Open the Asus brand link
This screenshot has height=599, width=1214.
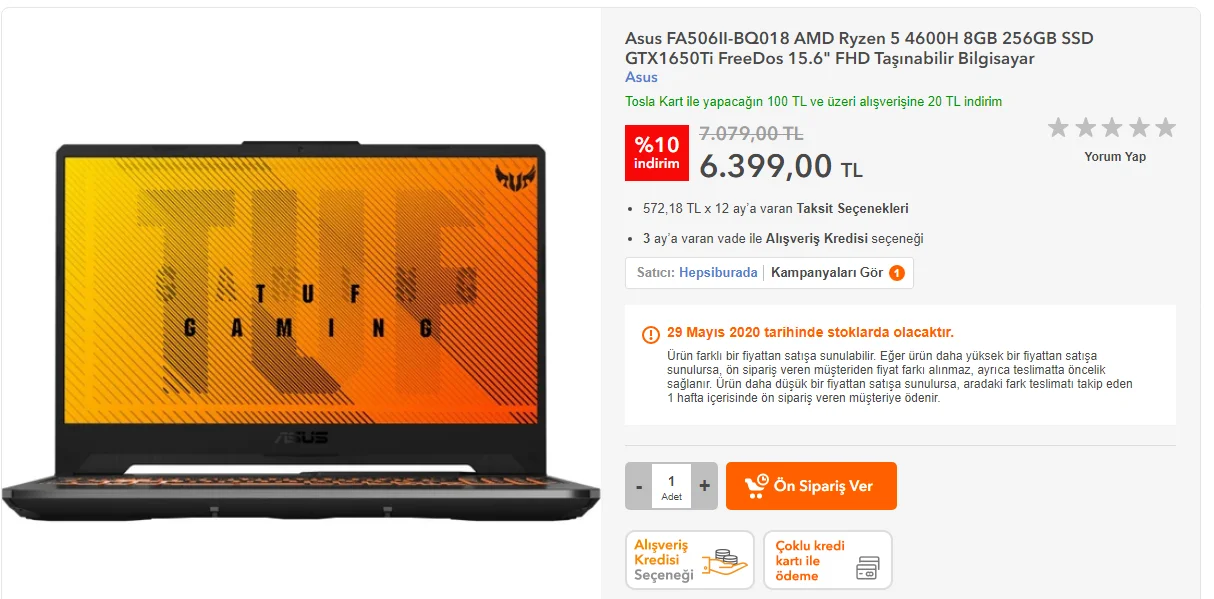641,77
